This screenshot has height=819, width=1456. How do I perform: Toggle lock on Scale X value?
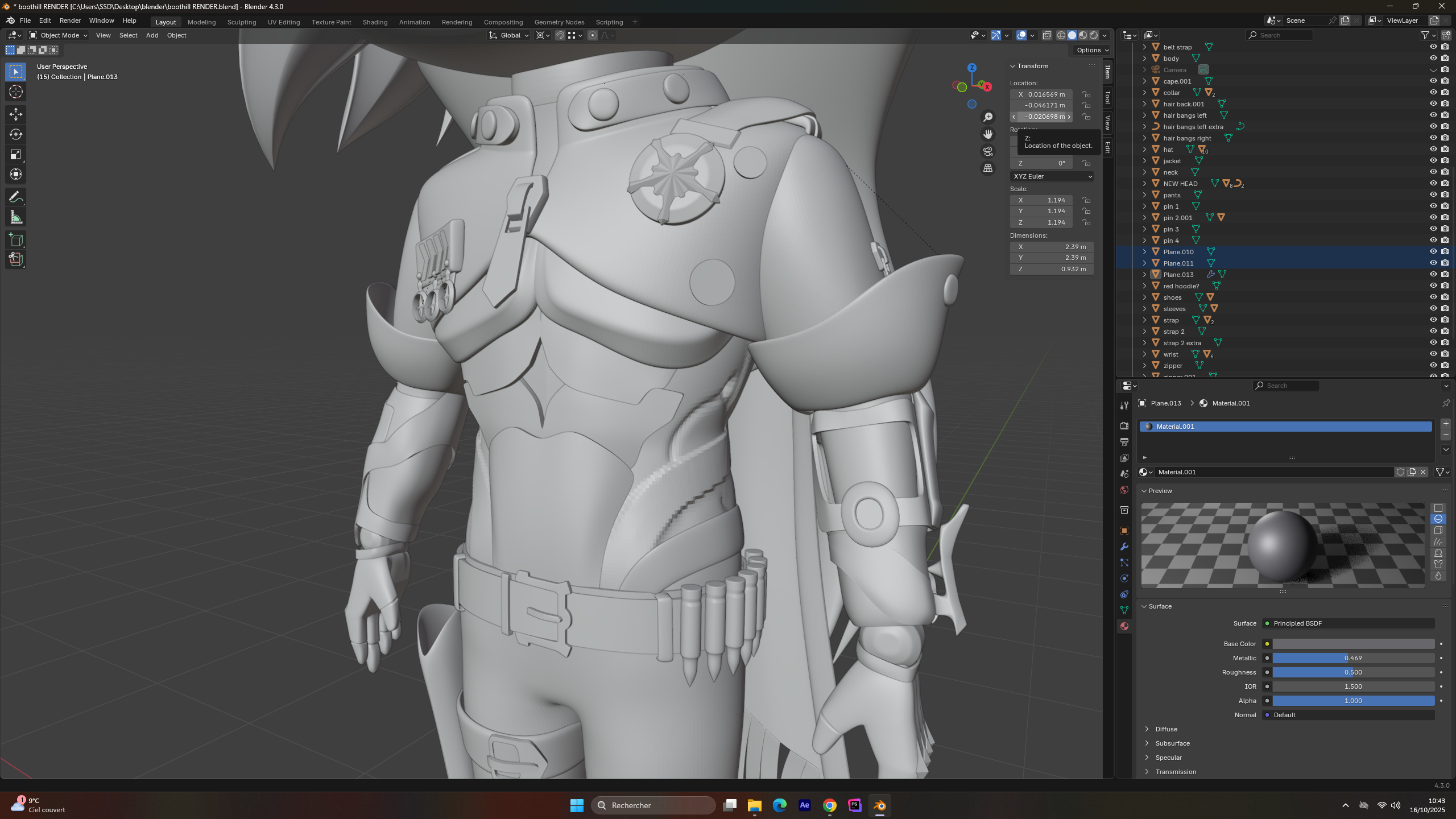(1086, 200)
